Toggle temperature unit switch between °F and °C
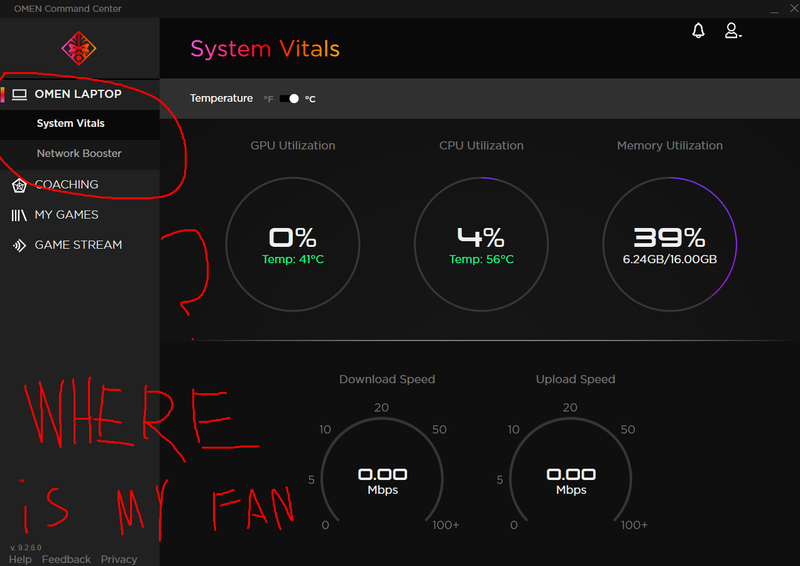 click(289, 99)
